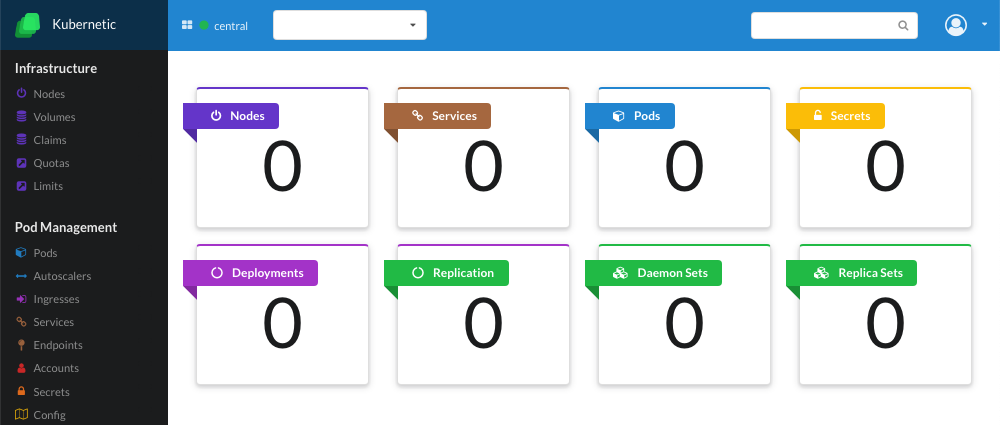Go to Ingresses in the sidebar
The height and width of the screenshot is (425, 1000).
tap(56, 299)
